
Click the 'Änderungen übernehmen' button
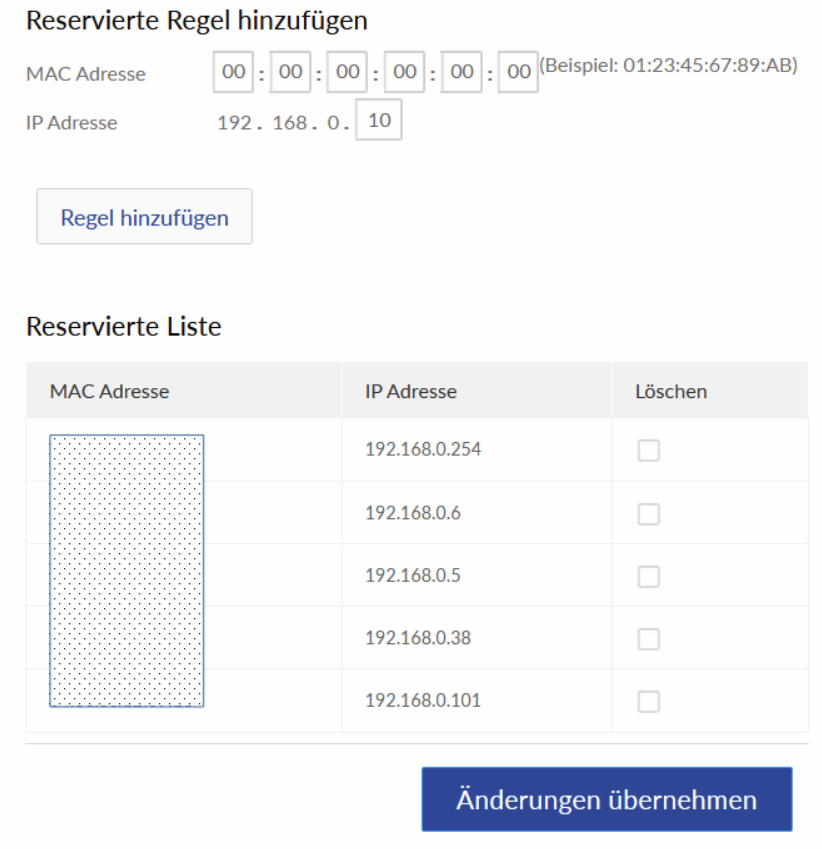pyautogui.click(x=606, y=800)
